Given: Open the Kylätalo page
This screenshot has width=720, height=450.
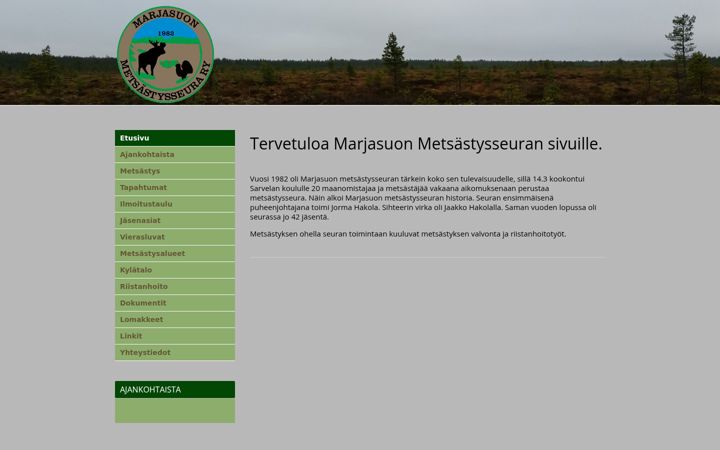Looking at the screenshot, I should 175,270.
